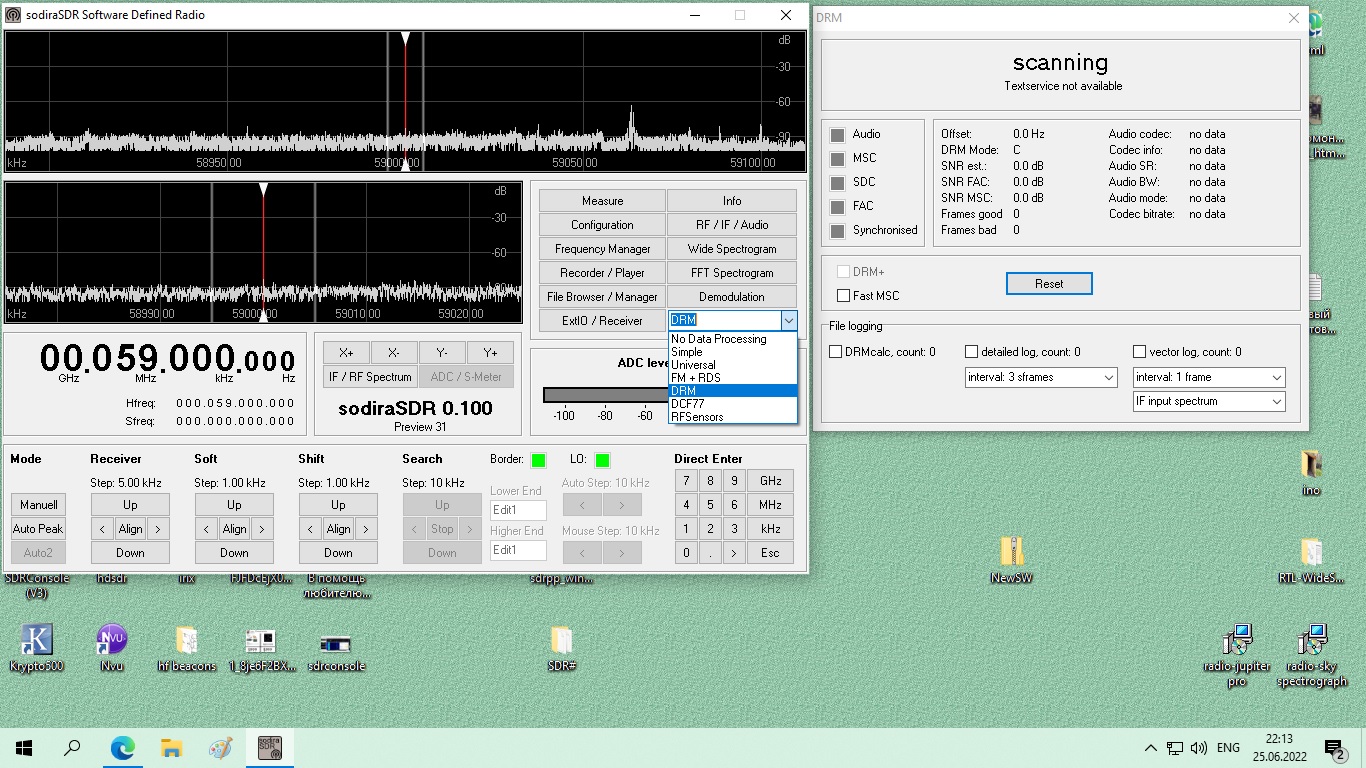This screenshot has width=1366, height=768.
Task: Open the NewSW zip archive
Action: pos(1011,552)
